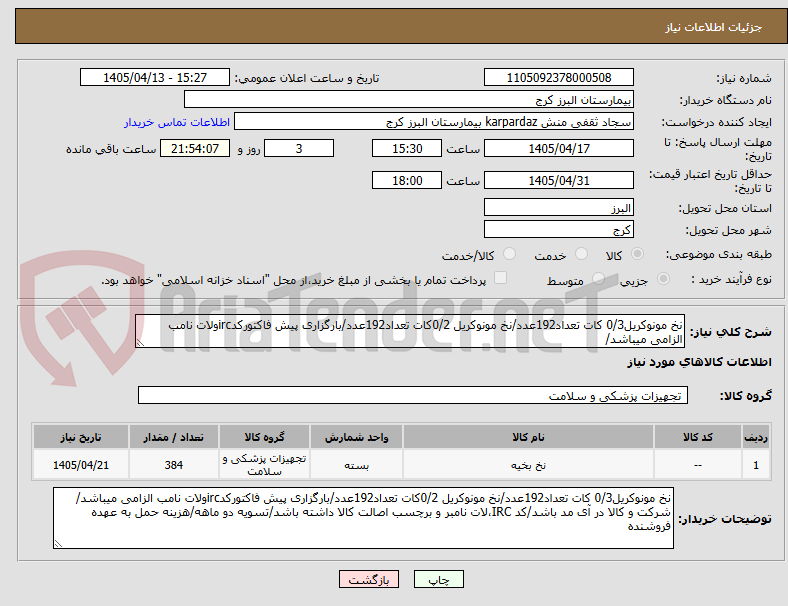Click the need date cell 1405/04/21
Screen dimensions: 788x606
pyautogui.click(x=81, y=465)
